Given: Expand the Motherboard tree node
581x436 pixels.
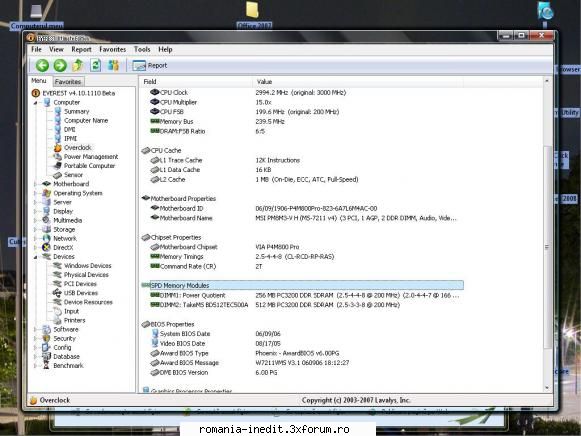Looking at the screenshot, I should click(x=36, y=184).
